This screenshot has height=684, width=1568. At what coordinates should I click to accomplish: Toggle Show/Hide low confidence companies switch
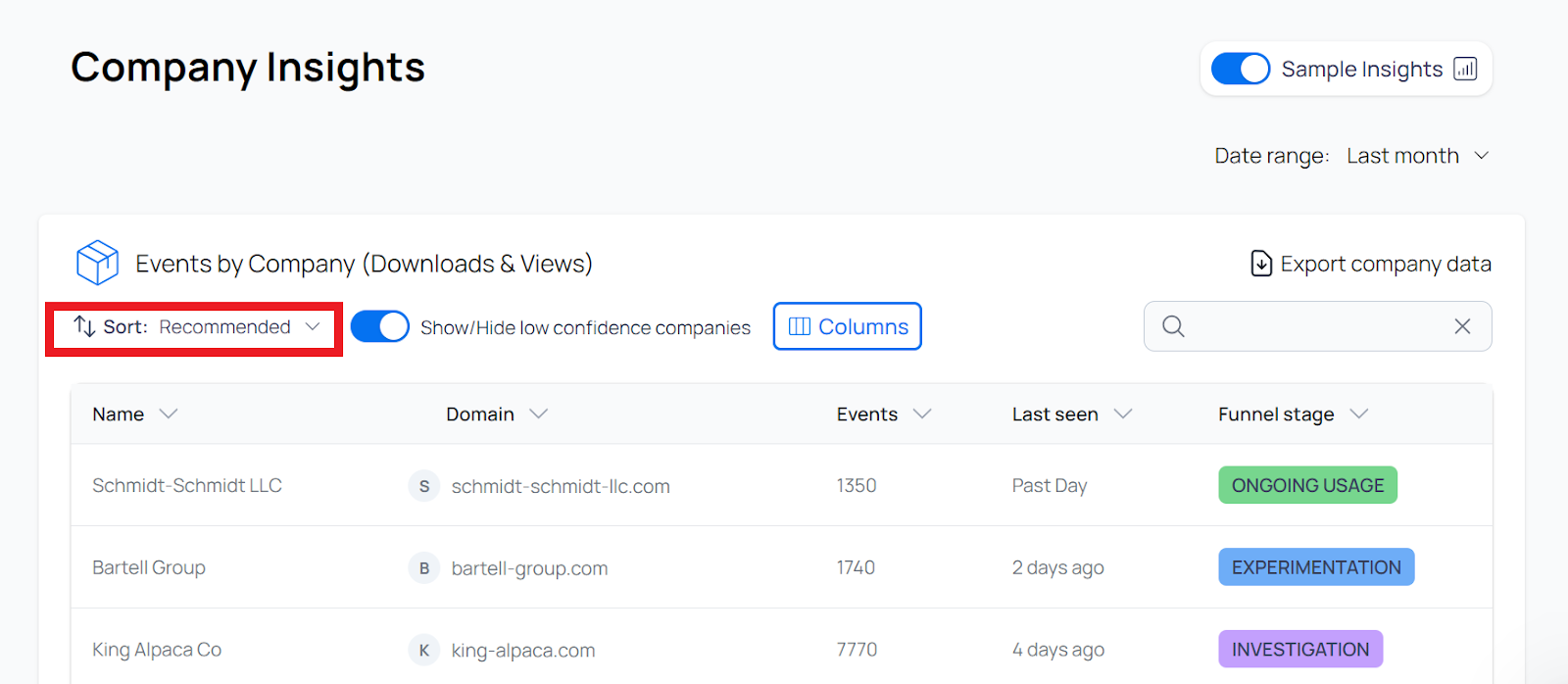click(x=379, y=326)
